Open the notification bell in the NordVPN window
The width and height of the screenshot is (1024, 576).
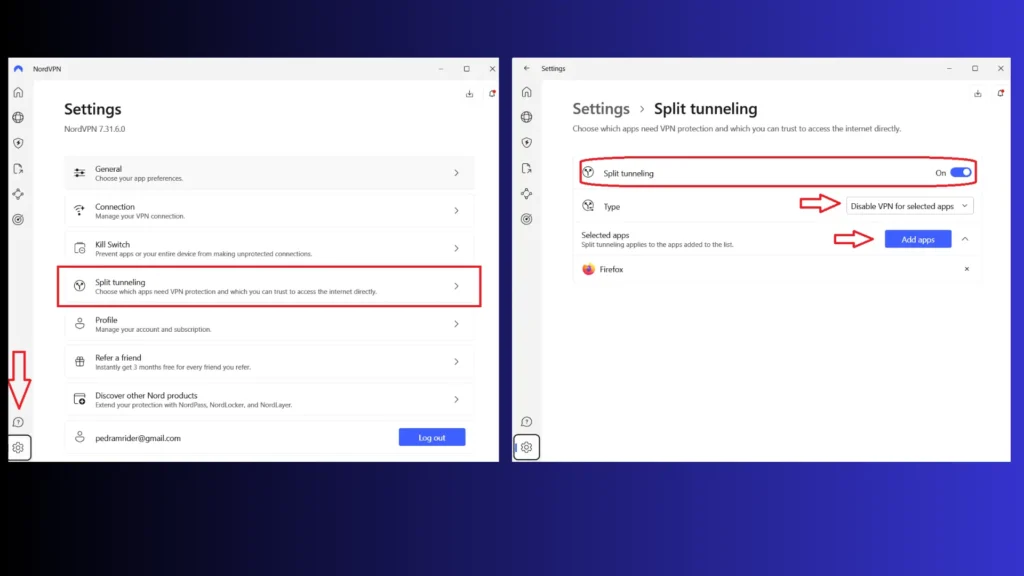[492, 93]
